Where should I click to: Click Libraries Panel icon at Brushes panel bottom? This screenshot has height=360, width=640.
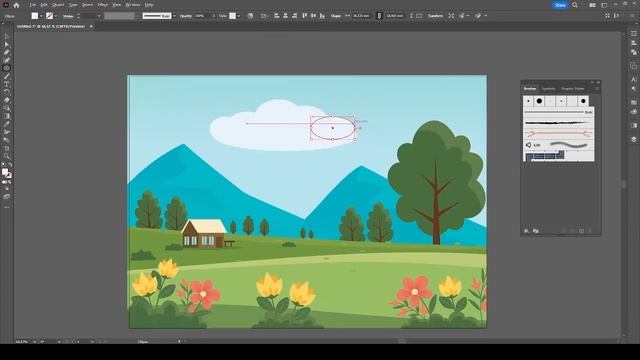[x=536, y=231]
